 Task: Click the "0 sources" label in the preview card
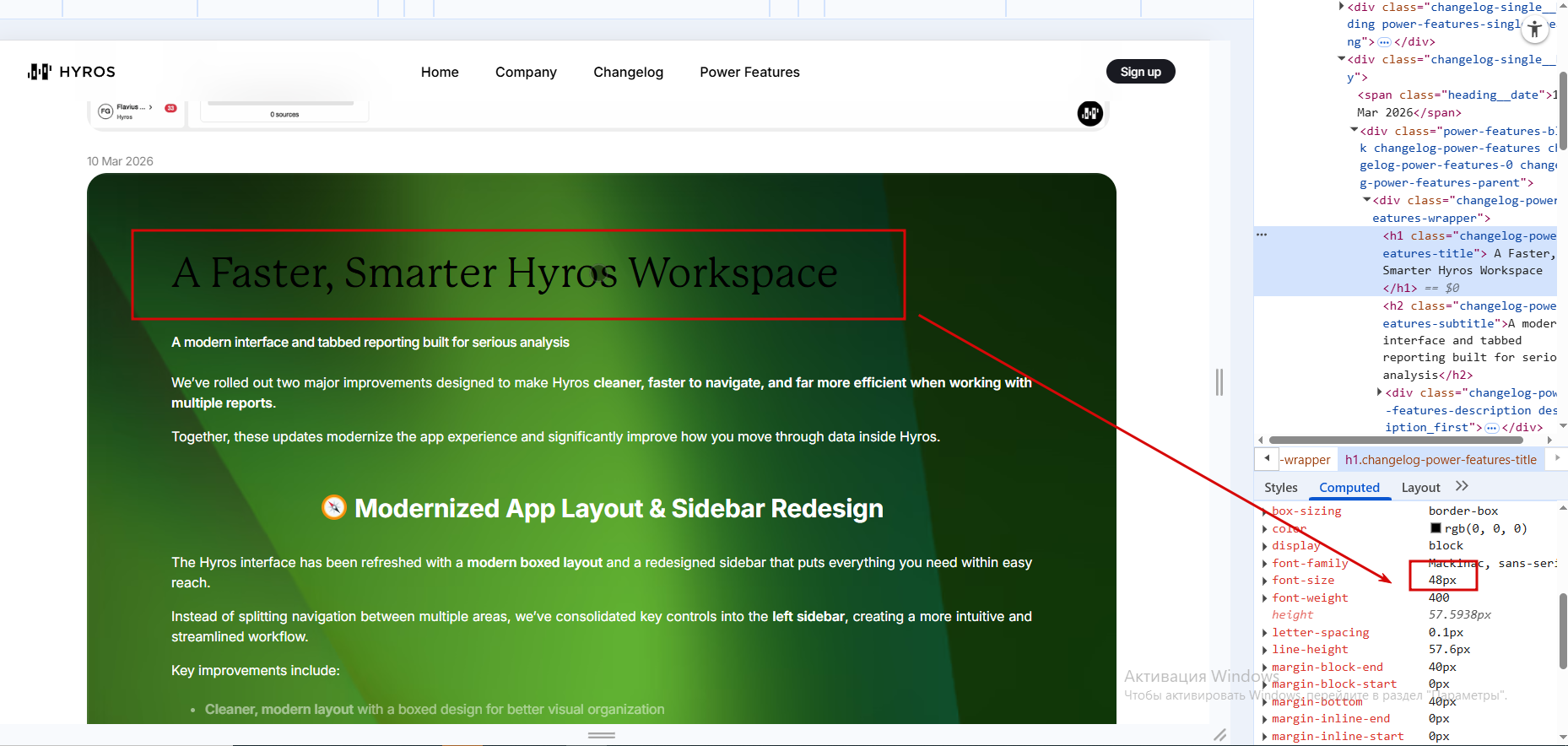point(284,114)
